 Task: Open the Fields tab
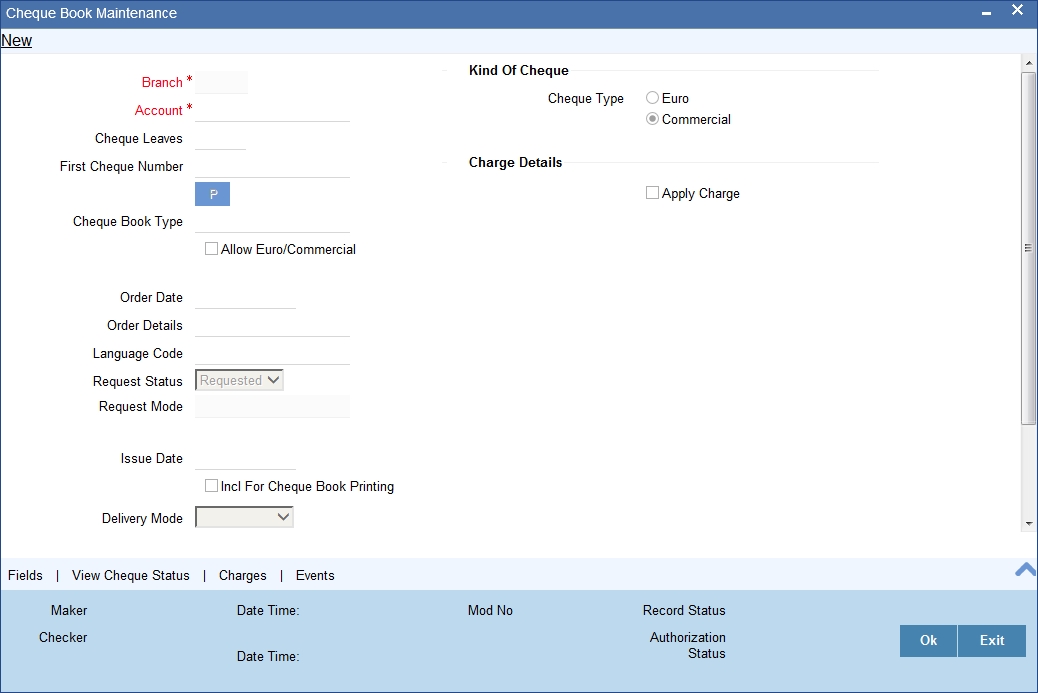(x=24, y=575)
